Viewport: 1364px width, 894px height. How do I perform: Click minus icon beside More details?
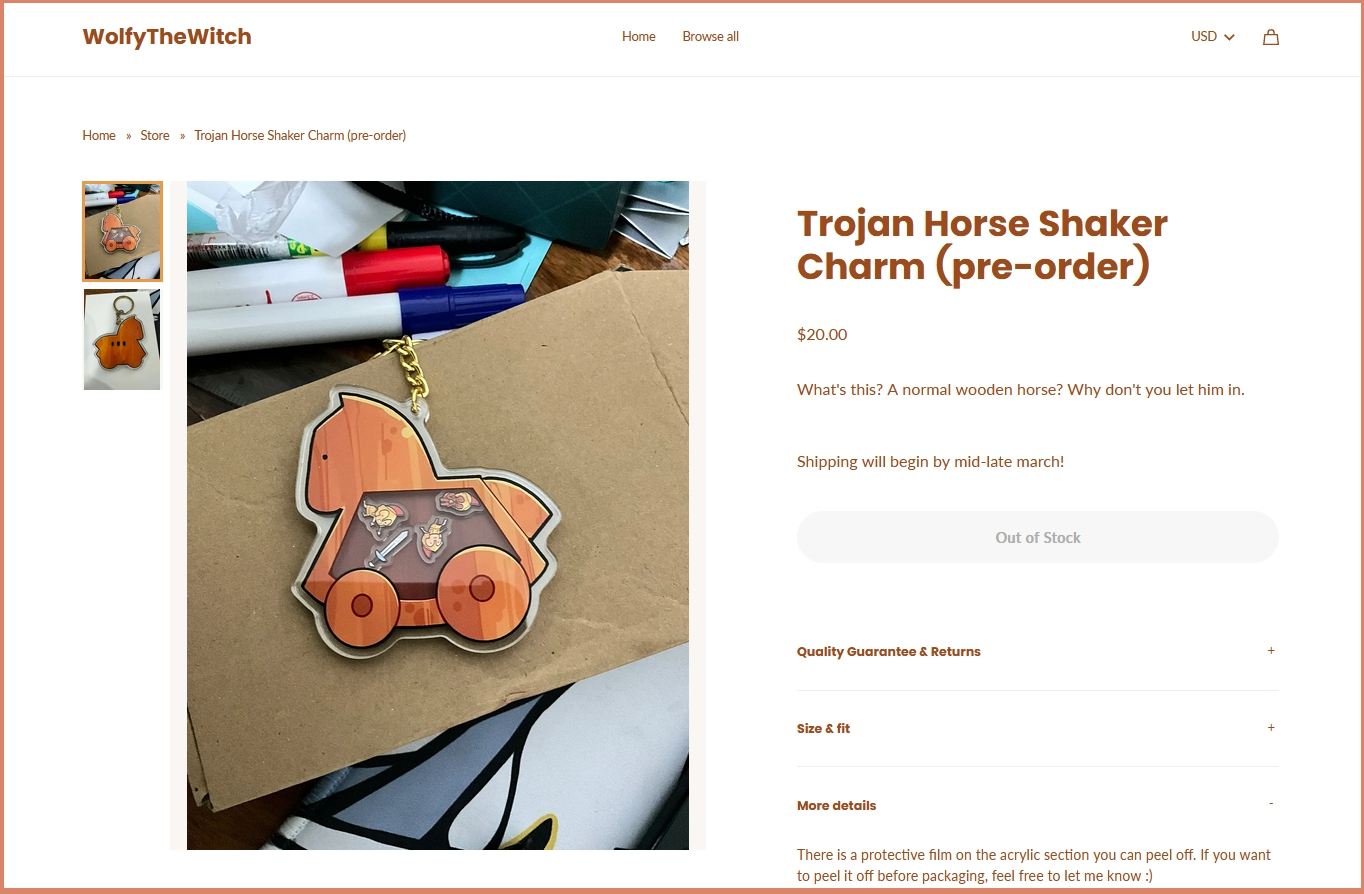click(1271, 804)
